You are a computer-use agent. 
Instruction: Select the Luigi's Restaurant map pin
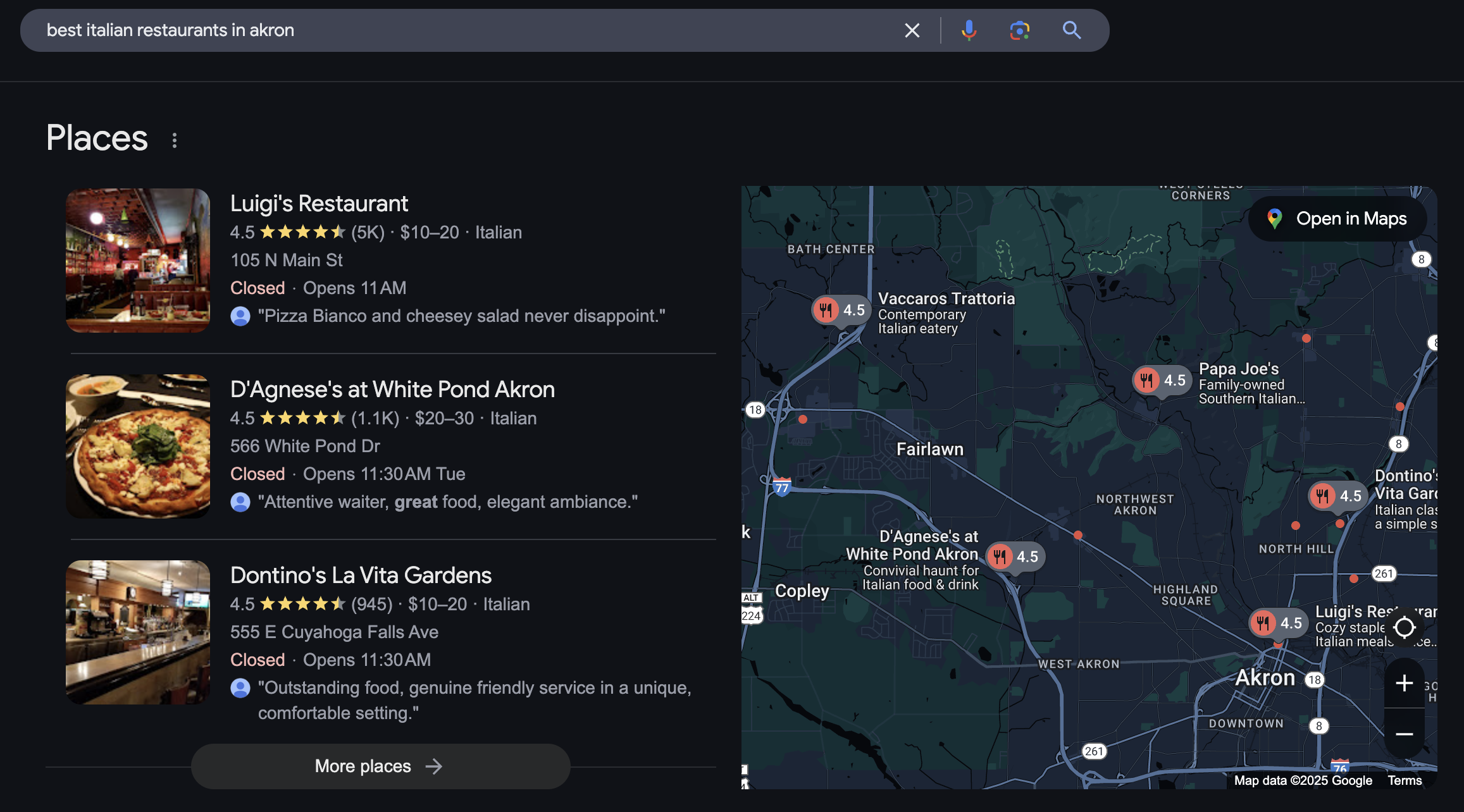pos(1279,624)
